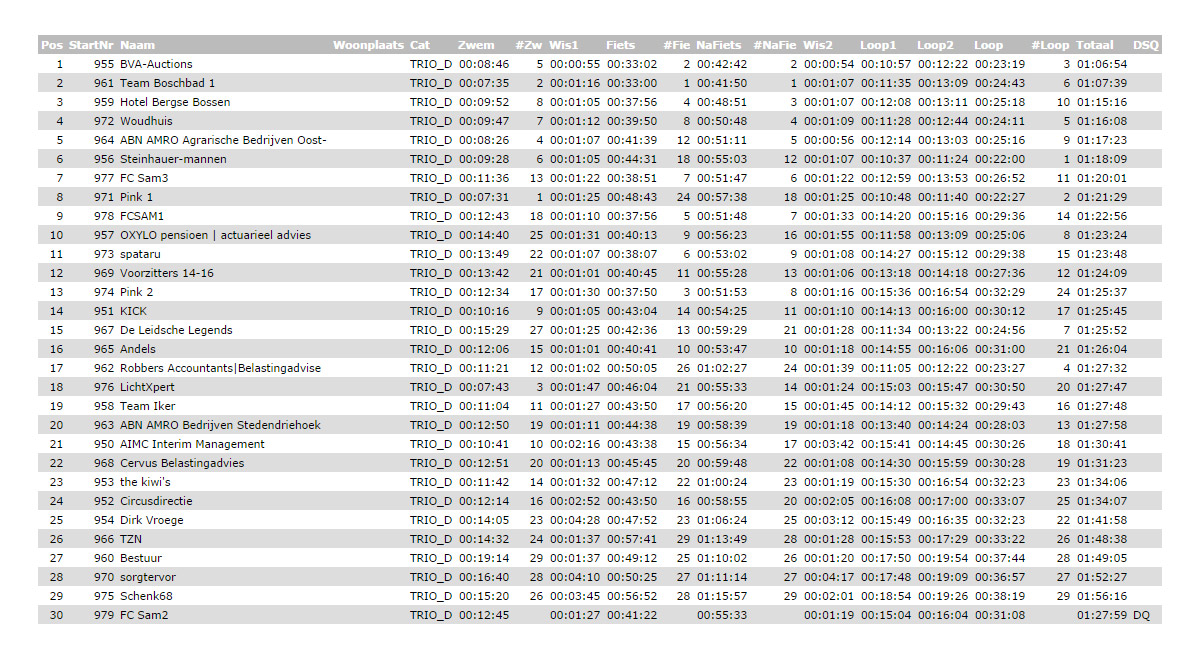Select Robbers Accountants|Belastingadvise

220,368
